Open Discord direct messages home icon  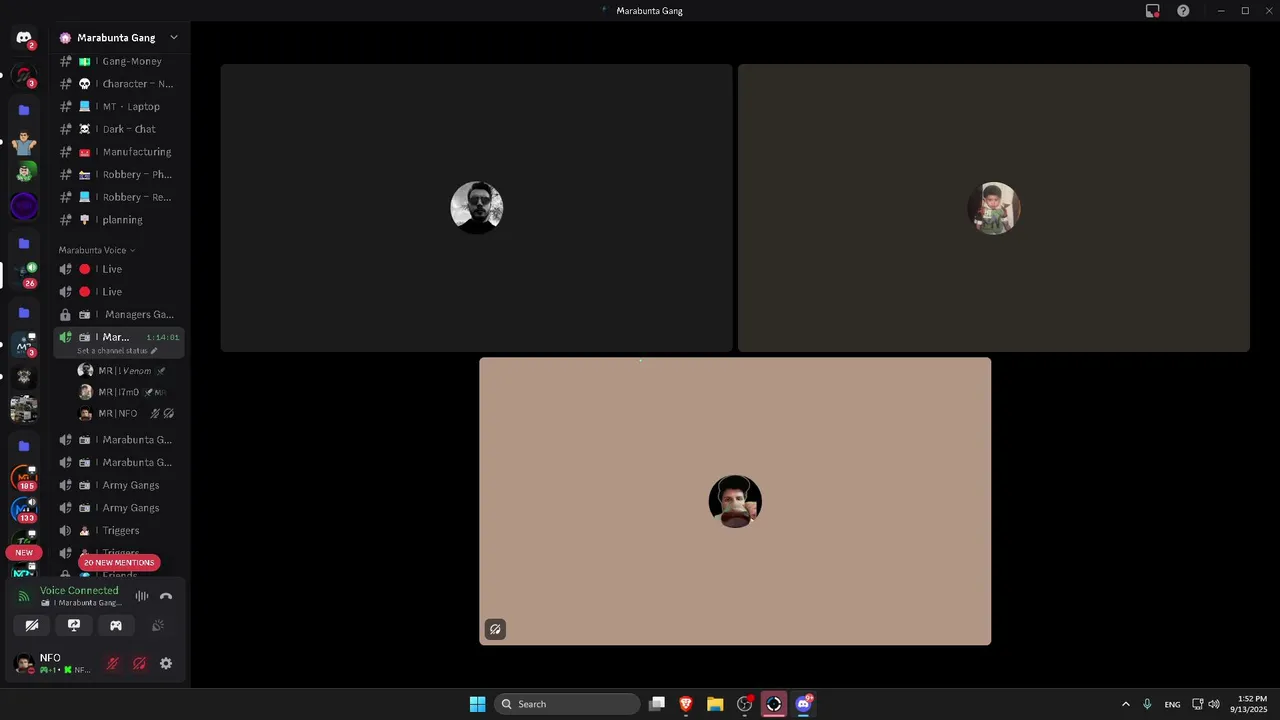[x=24, y=38]
